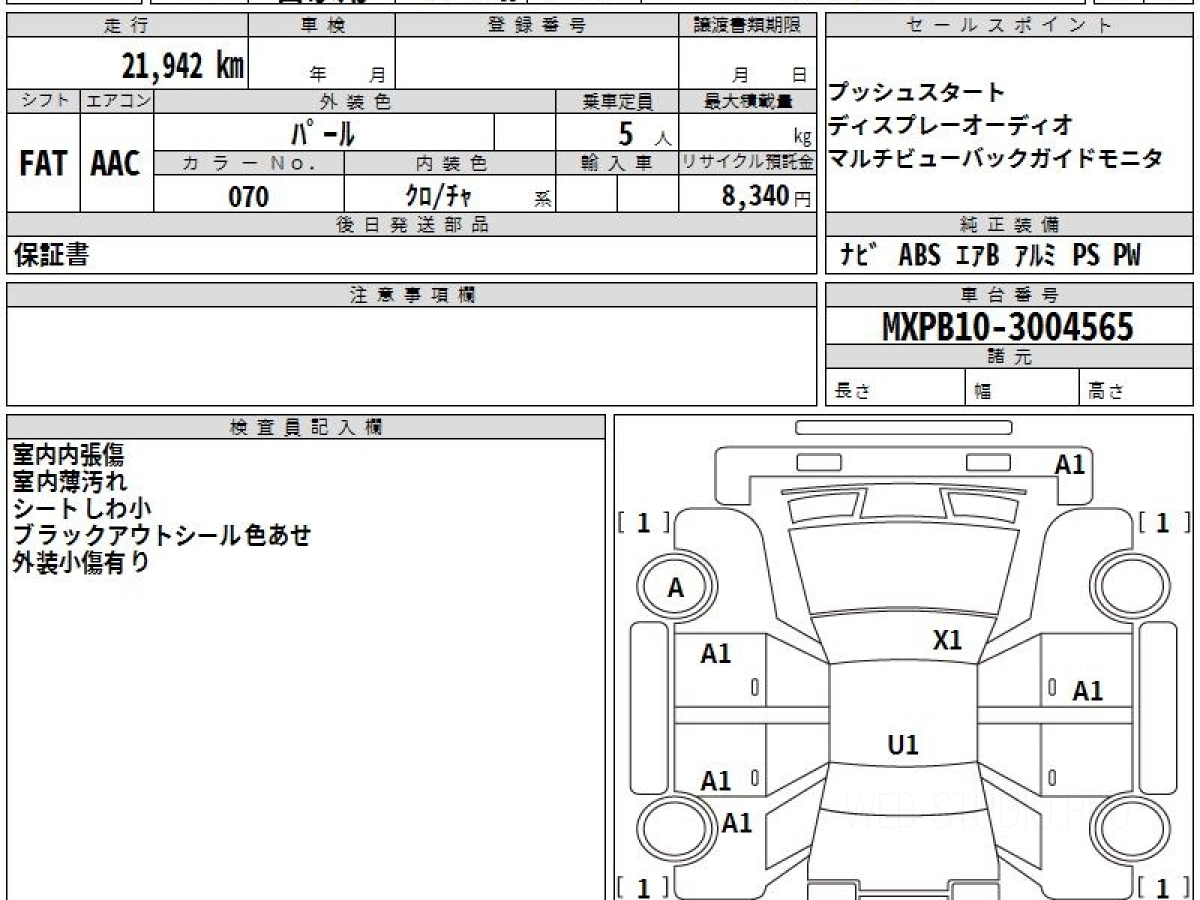Click the リサイクル預託金 header
Viewport: 1200px width, 900px height.
(x=747, y=163)
